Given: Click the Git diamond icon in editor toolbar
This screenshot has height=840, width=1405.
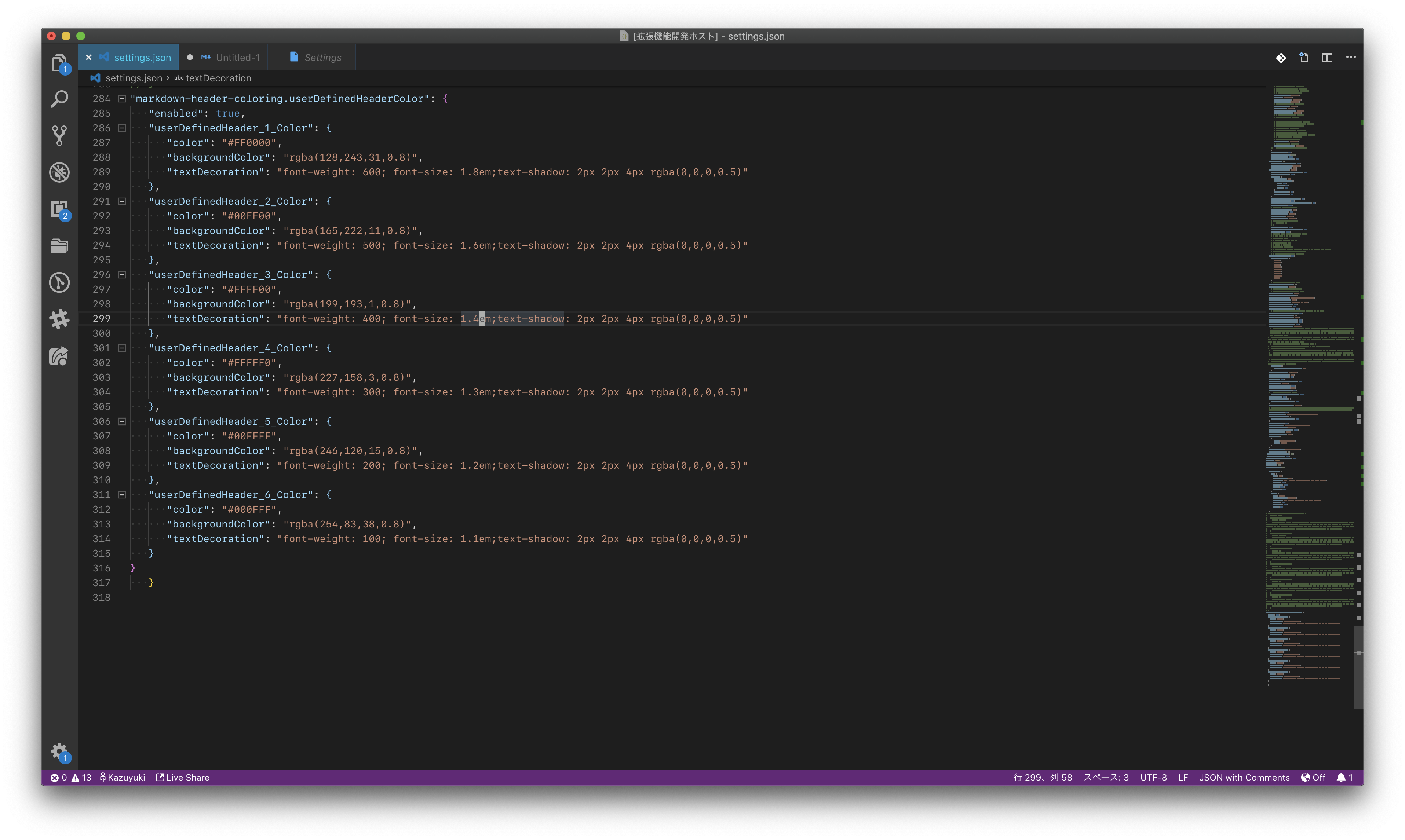Looking at the screenshot, I should pyautogui.click(x=1281, y=58).
